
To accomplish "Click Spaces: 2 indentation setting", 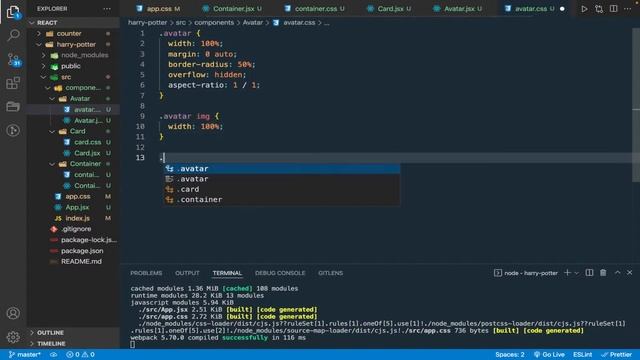I will tap(510, 355).
